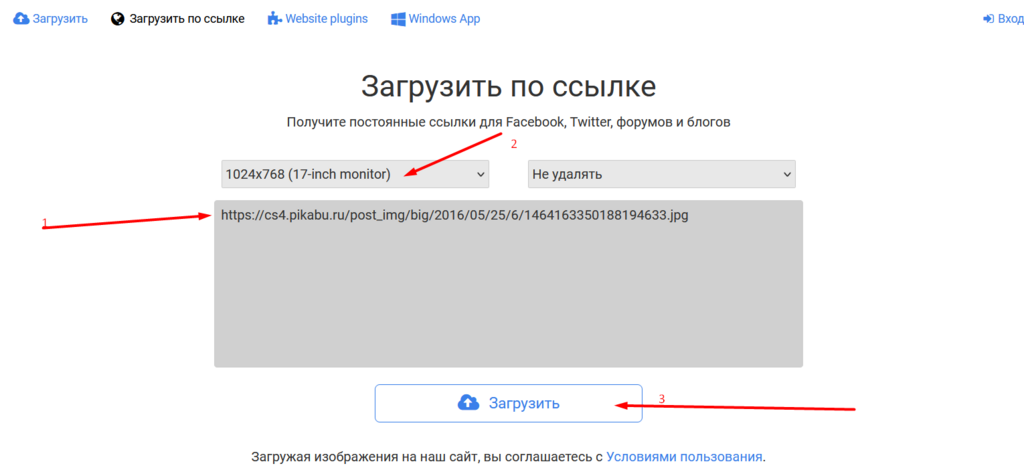Click the chevron arrow of the Не удалять dropdown
Viewport: 1024px width, 476px height.
[786, 174]
